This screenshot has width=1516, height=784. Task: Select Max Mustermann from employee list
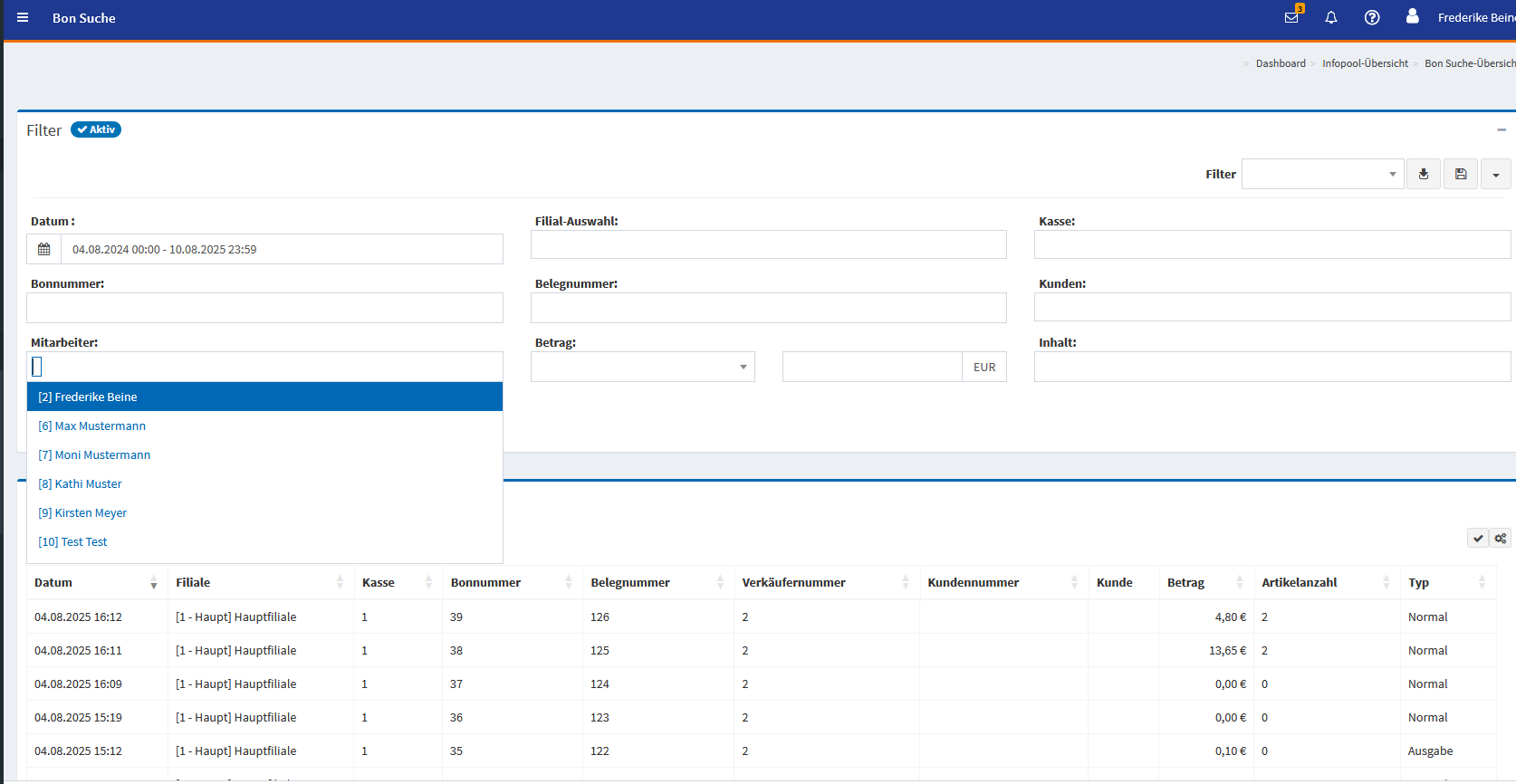click(100, 425)
